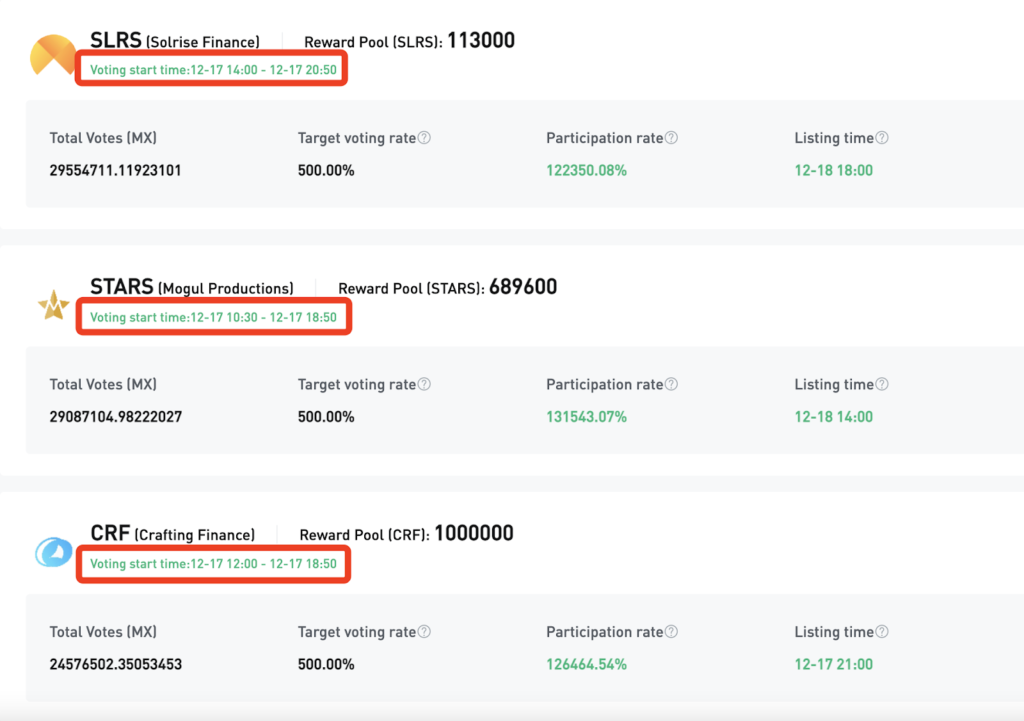Click the CRF Crafting Finance logo
The height and width of the screenshot is (721, 1024).
(x=53, y=552)
